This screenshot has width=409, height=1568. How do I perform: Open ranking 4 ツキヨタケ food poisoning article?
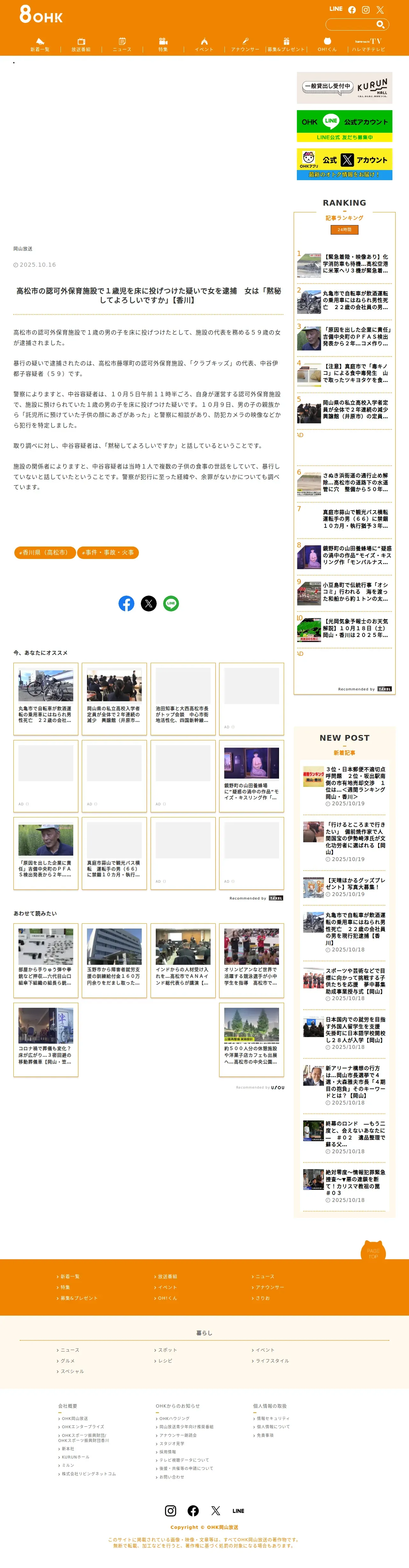pos(344,374)
